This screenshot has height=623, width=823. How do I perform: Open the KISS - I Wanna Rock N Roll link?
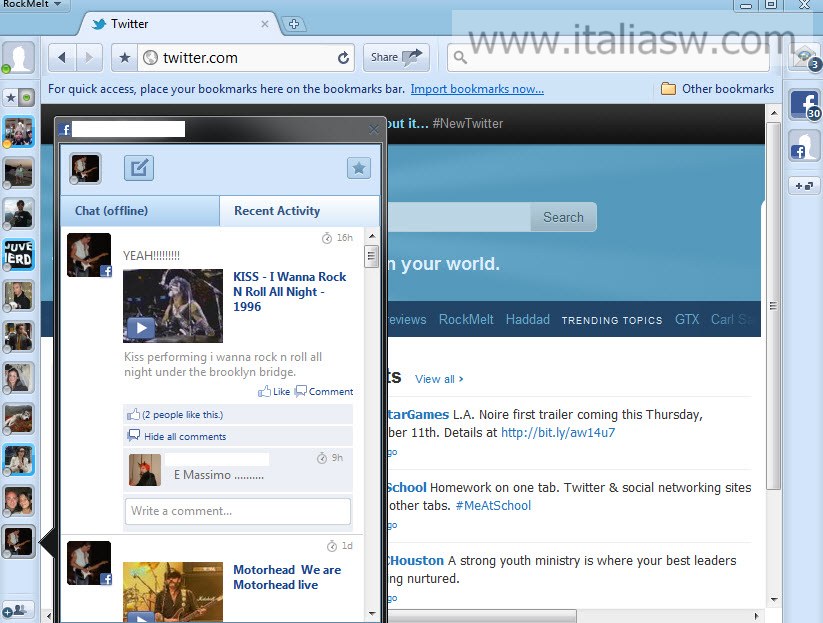(x=290, y=291)
